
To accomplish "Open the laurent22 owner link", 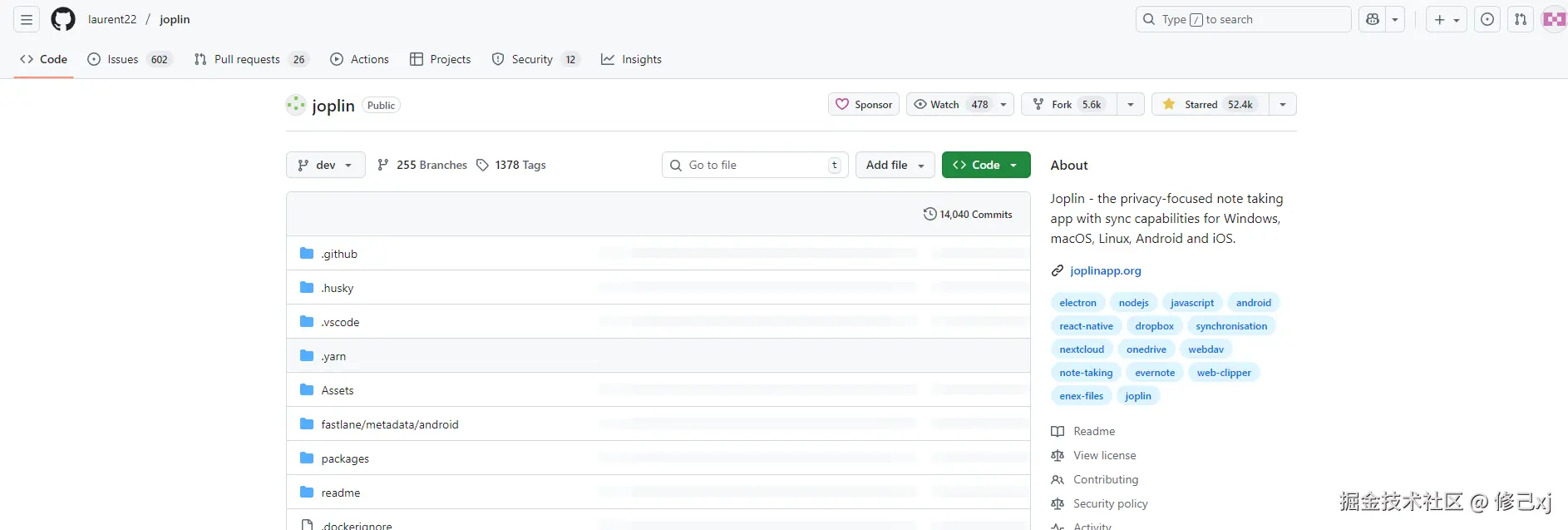I will pyautogui.click(x=112, y=19).
